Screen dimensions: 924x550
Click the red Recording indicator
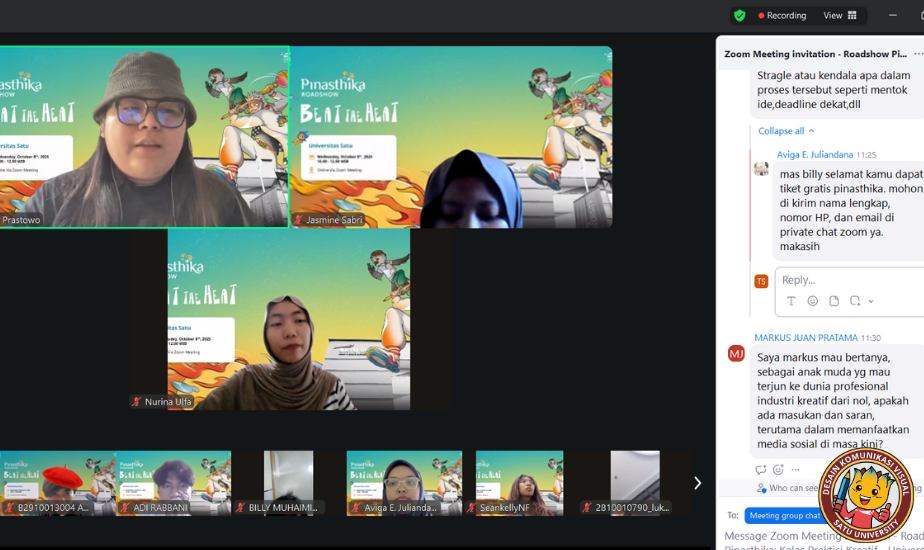782,15
